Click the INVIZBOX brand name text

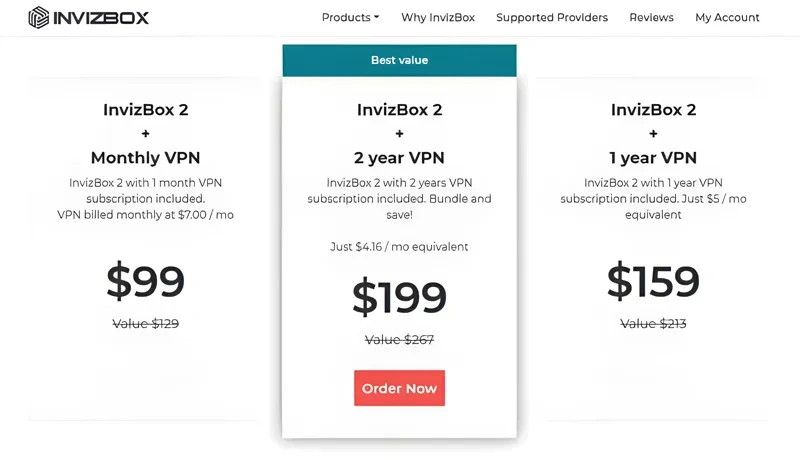100,17
